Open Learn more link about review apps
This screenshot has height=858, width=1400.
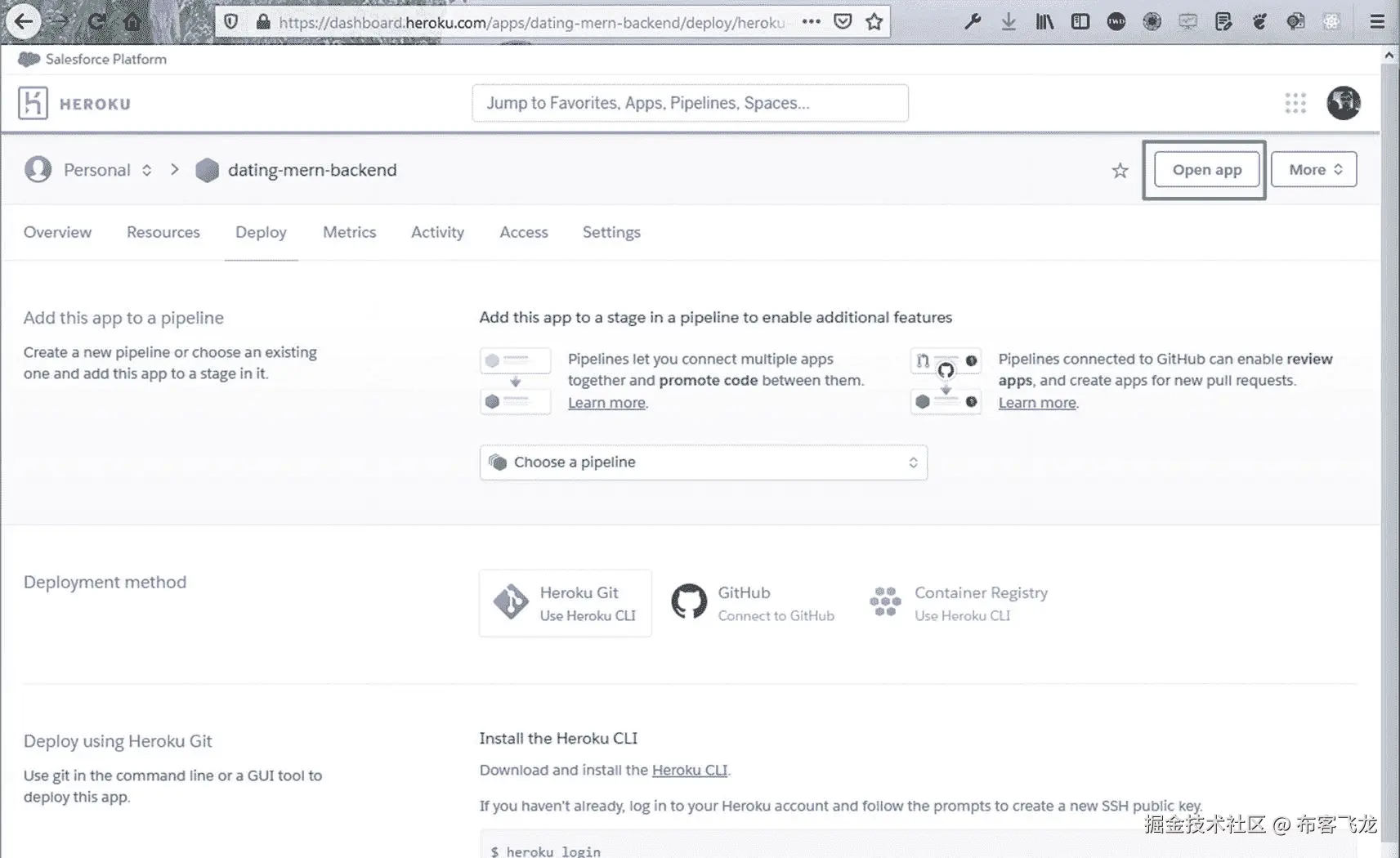tap(1037, 403)
